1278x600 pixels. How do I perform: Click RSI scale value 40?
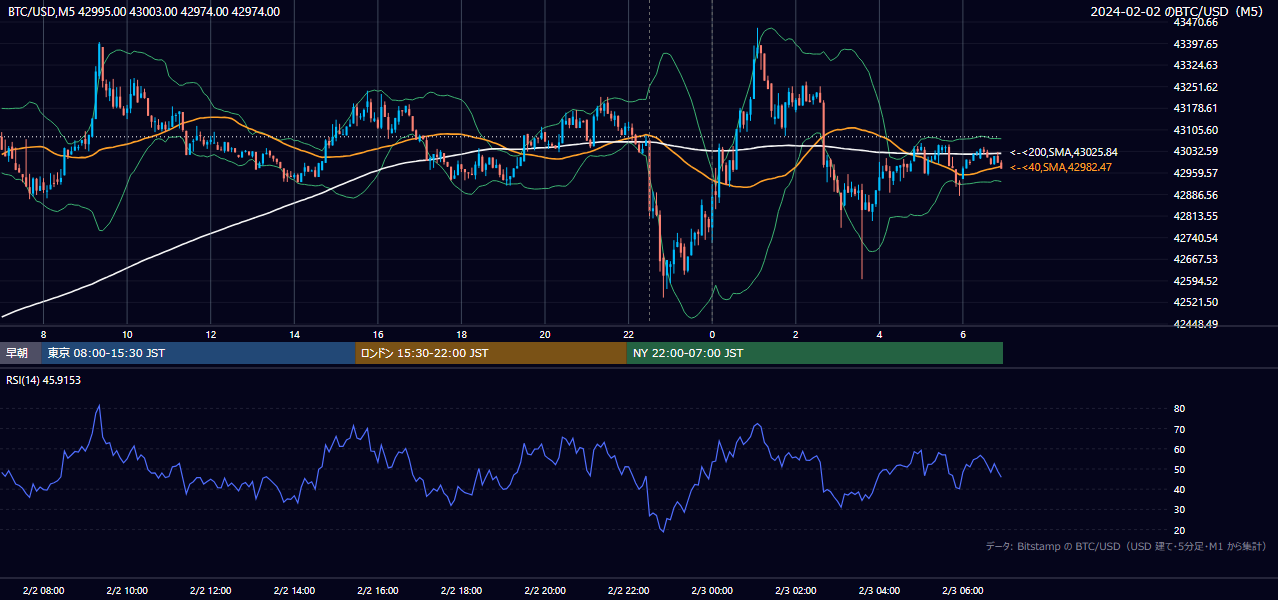pos(1179,489)
